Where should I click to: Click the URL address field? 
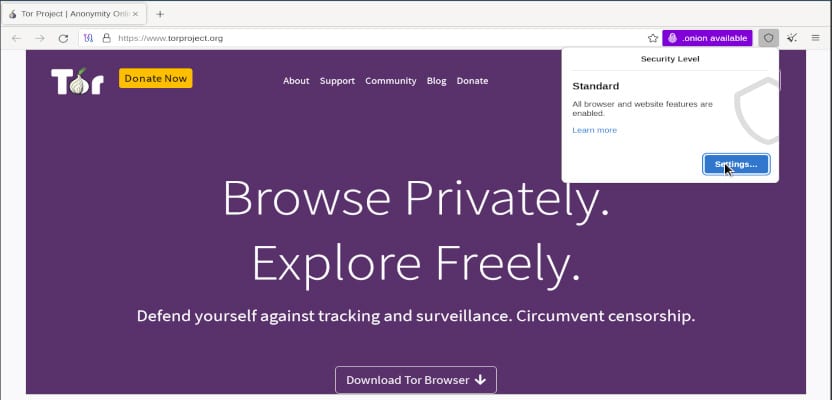click(370, 38)
